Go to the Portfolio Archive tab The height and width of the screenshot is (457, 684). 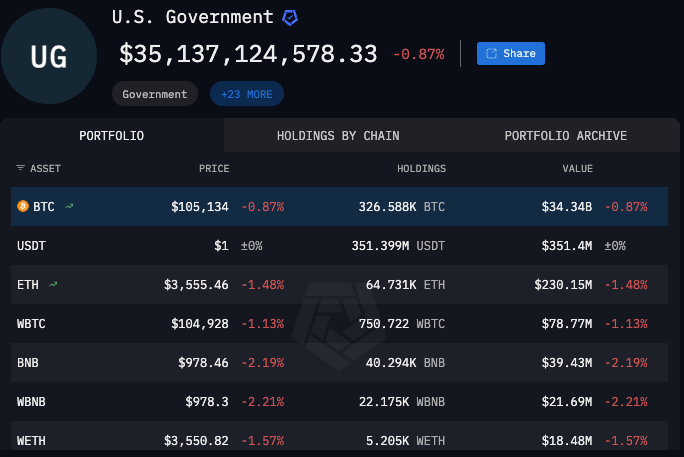point(565,135)
